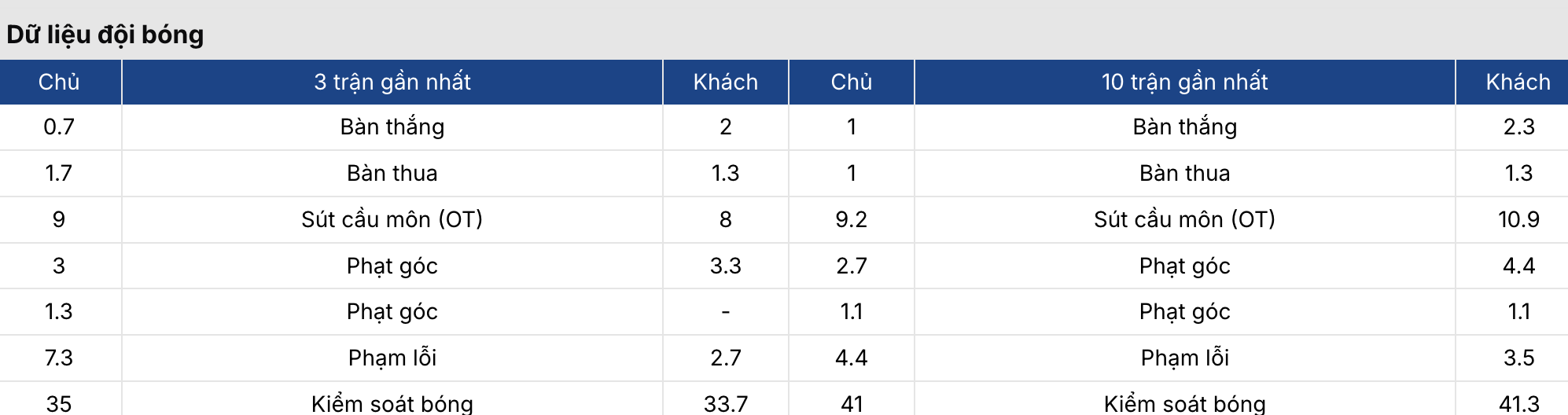
Task: Click the "Kiểm soát bóng" label in the 3-match table
Action: (x=392, y=403)
